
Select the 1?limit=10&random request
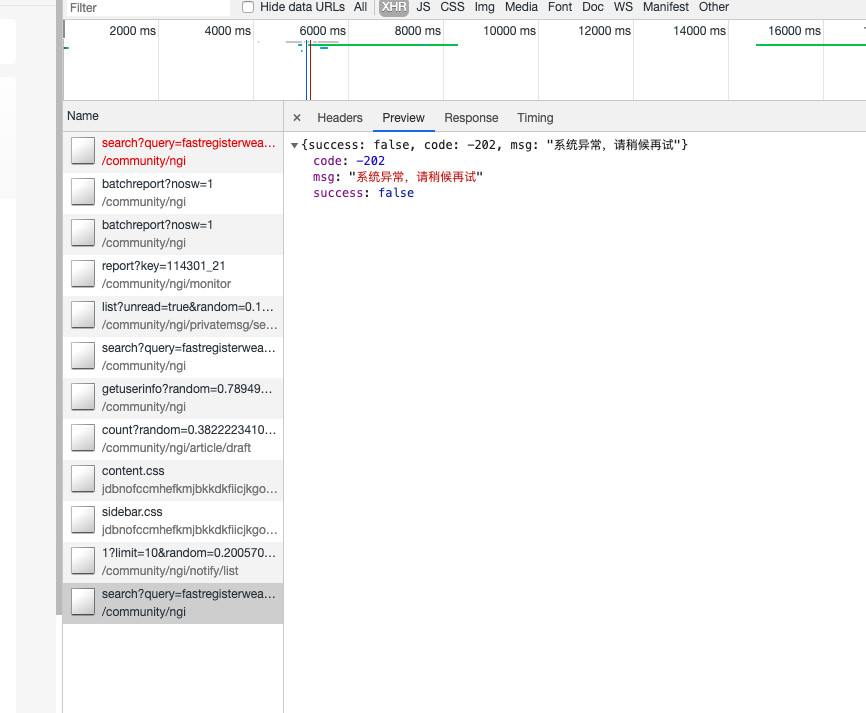coord(173,562)
